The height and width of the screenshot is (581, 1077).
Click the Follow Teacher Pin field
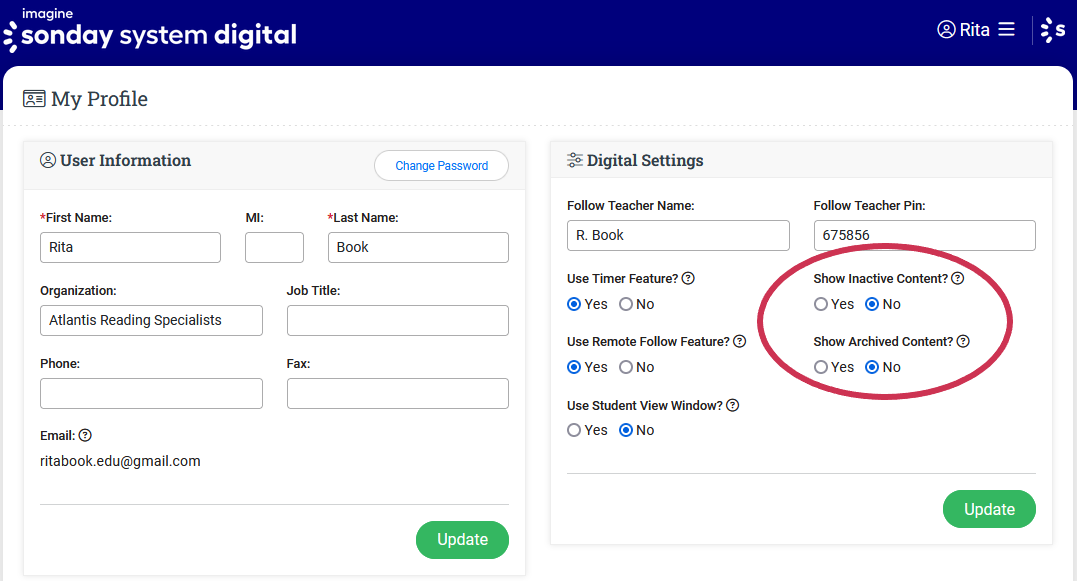click(x=924, y=235)
